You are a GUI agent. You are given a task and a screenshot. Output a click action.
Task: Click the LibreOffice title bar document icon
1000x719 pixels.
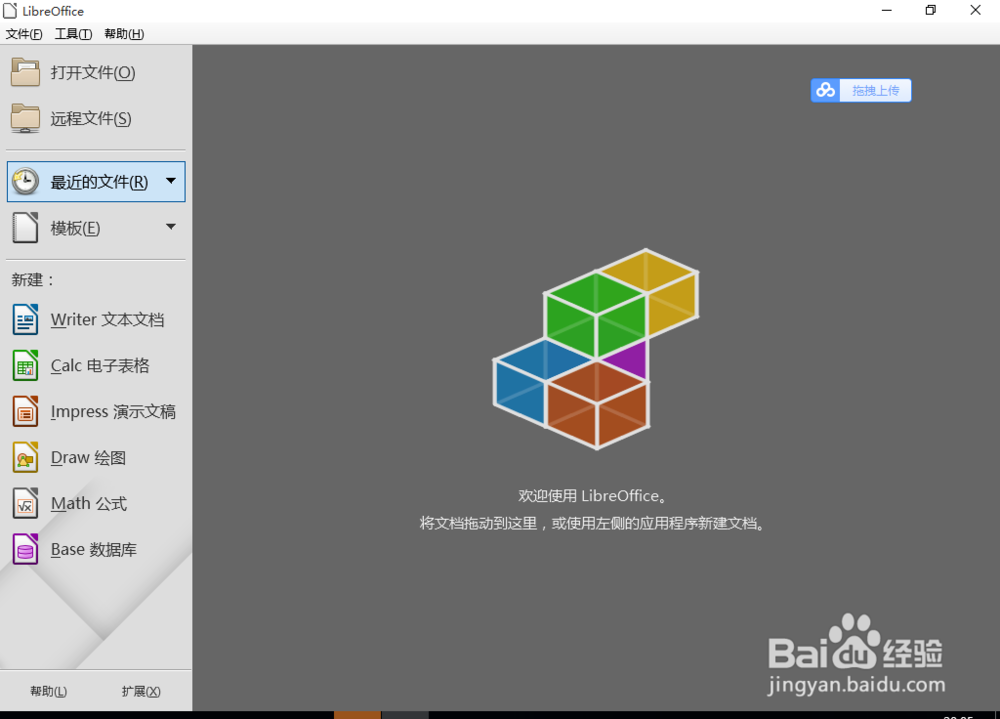click(x=10, y=10)
